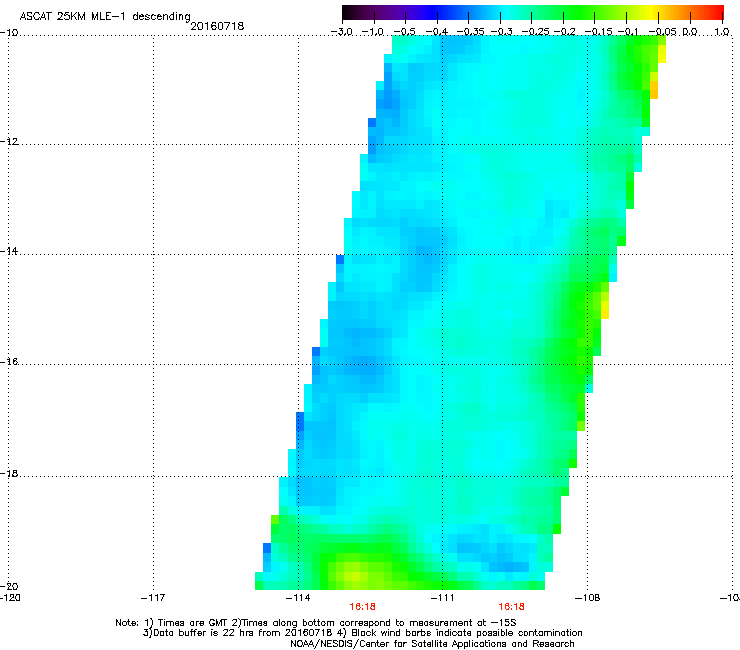Click the positive "1.0" label at the scale's red end
The width and height of the screenshot is (740, 650).
[722, 32]
